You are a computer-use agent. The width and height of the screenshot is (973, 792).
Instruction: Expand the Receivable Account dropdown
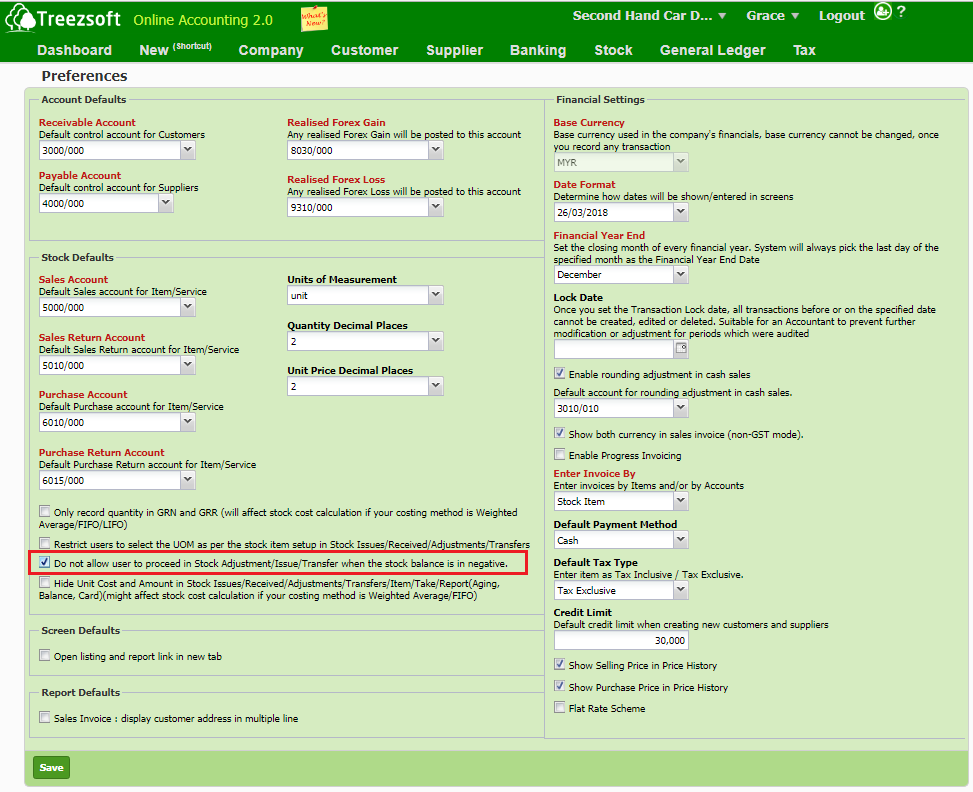187,150
